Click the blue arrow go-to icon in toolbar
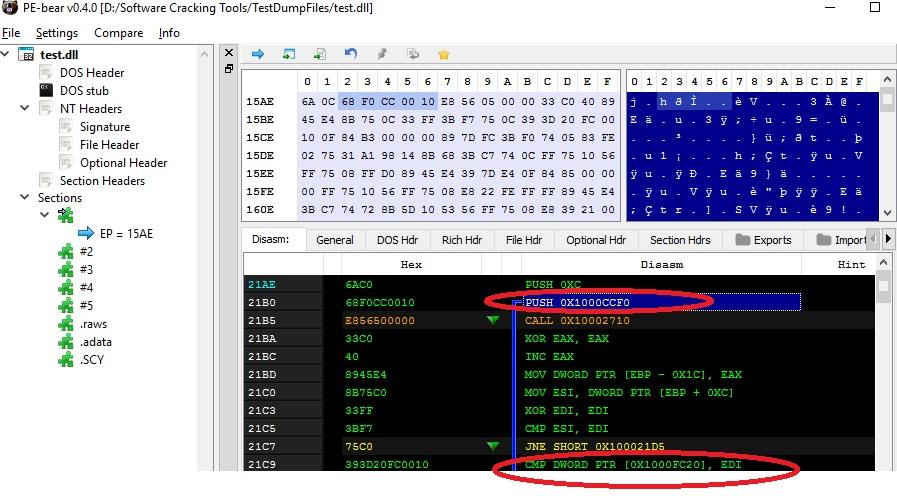This screenshot has height=504, width=897. click(257, 54)
